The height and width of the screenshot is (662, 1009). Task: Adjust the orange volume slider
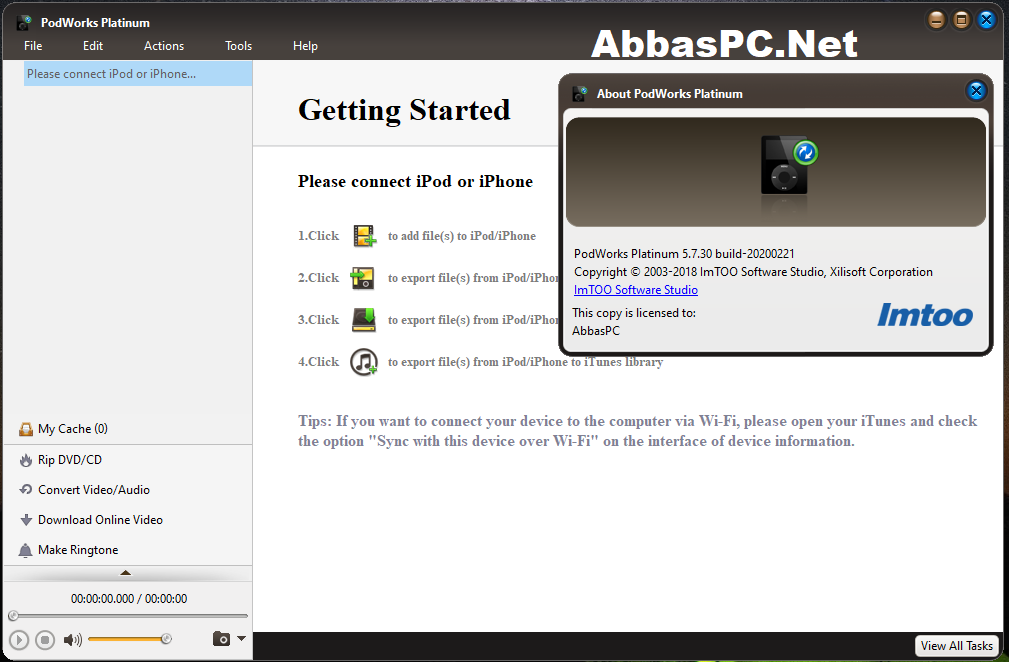129,639
